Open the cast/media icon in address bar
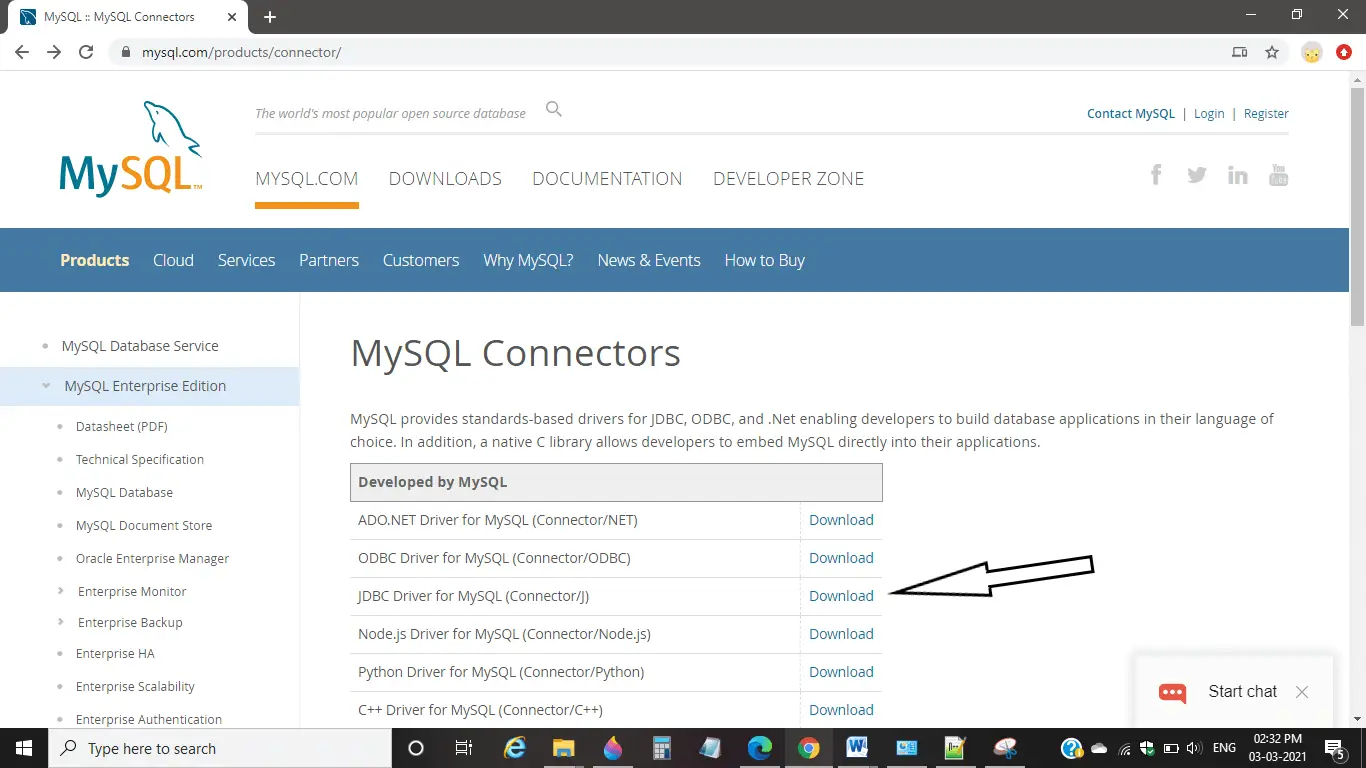The height and width of the screenshot is (768, 1366). pyautogui.click(x=1240, y=52)
